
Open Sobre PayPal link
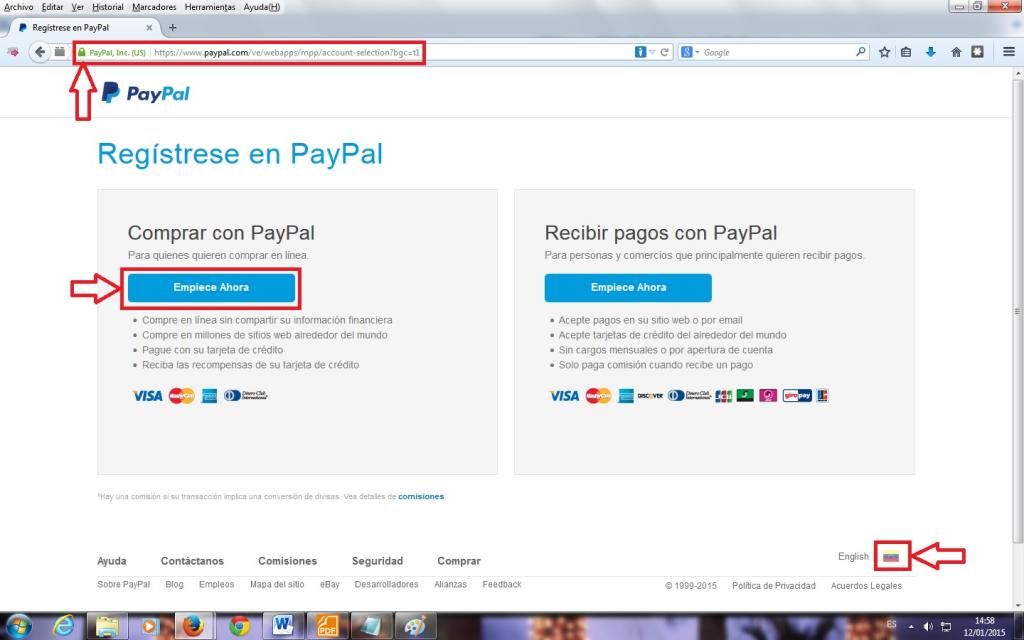tap(123, 584)
